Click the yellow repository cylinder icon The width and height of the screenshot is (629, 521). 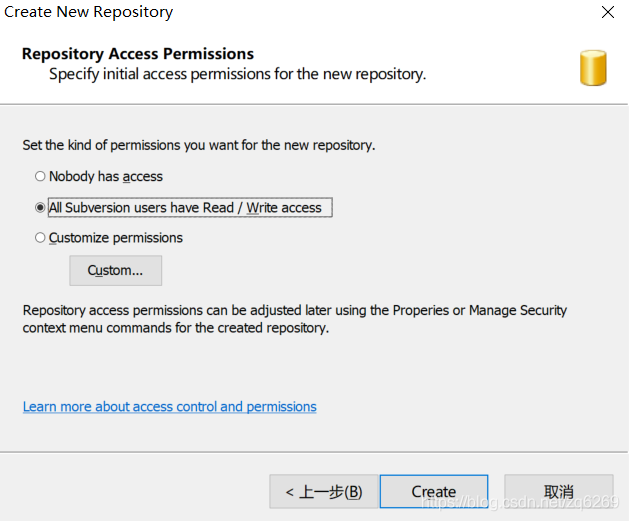point(593,68)
